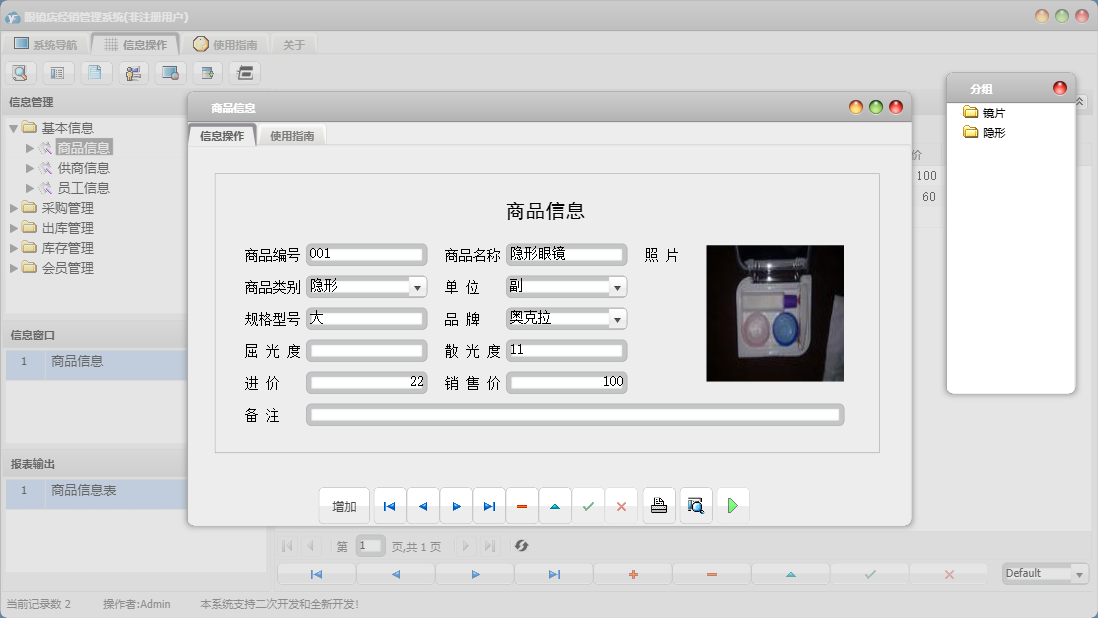Click the green run arrow icon

click(733, 505)
